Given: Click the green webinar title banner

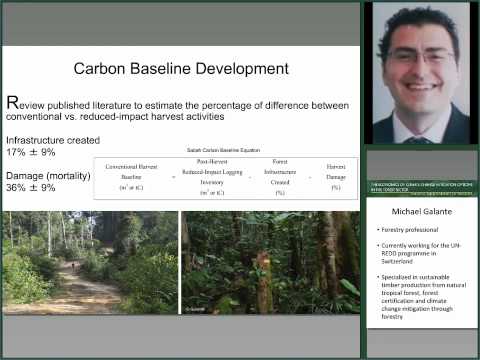Looking at the screenshot, I should pyautogui.click(x=422, y=188).
